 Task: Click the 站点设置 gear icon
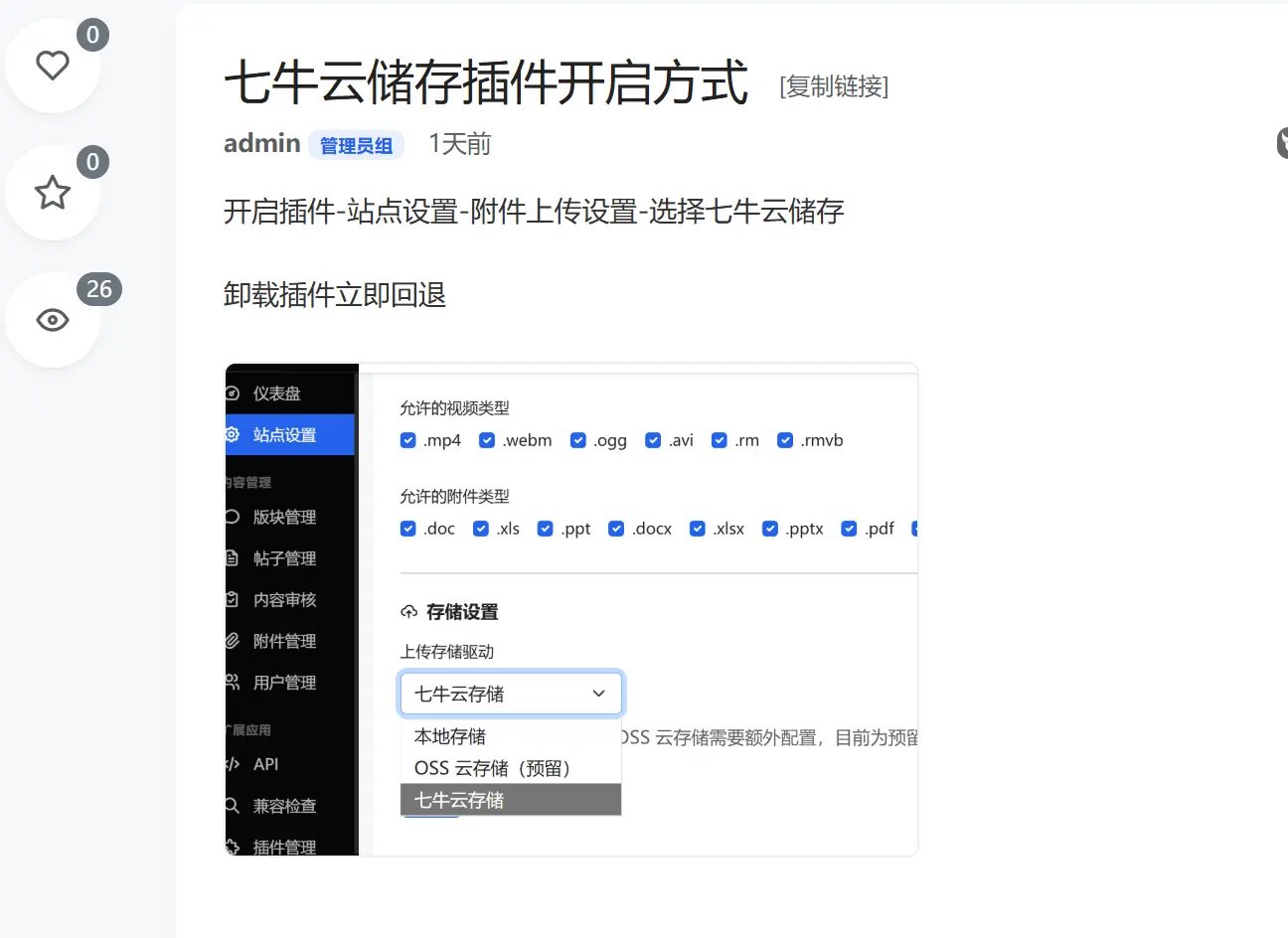pos(233,434)
